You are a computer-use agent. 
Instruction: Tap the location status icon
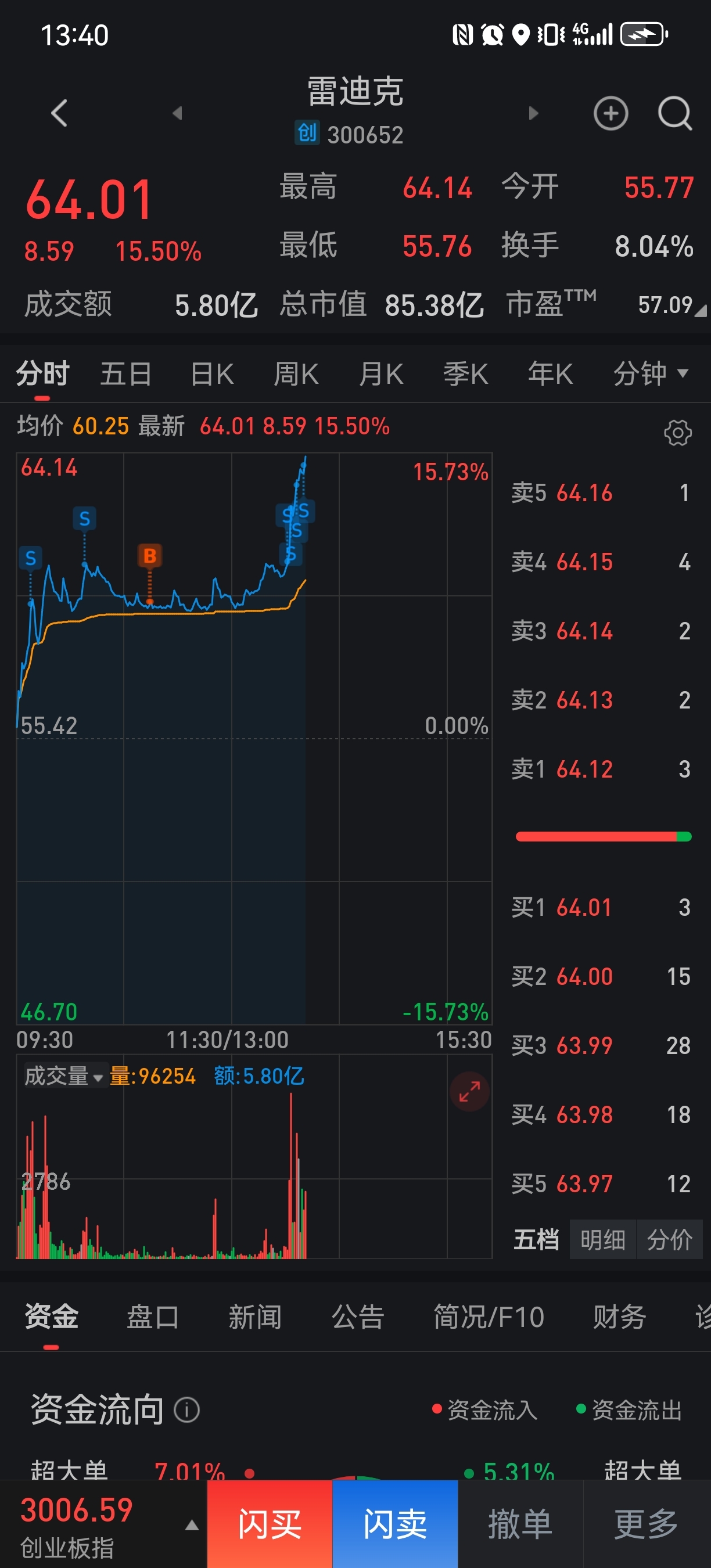[520, 34]
